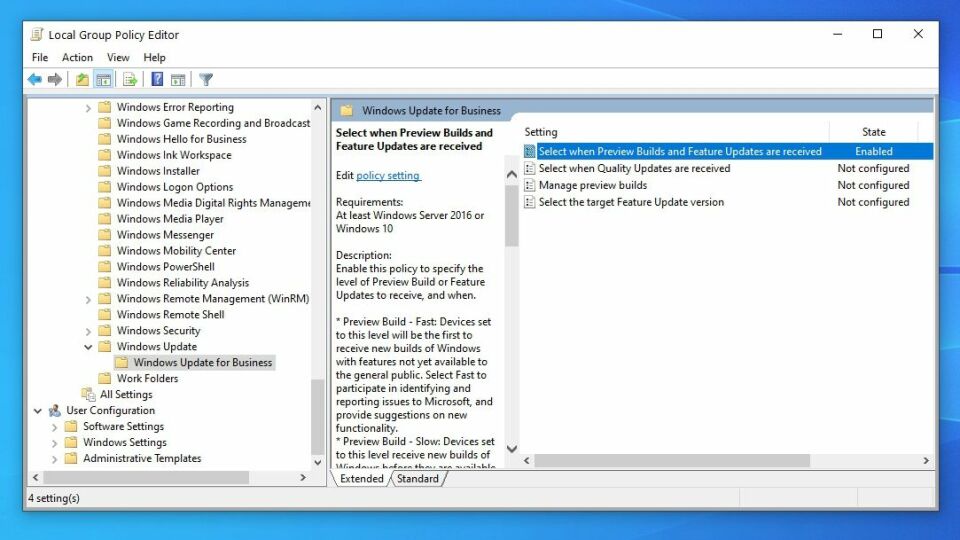Viewport: 960px width, 540px height.
Task: Switch to the Extended tab
Action: coord(361,479)
